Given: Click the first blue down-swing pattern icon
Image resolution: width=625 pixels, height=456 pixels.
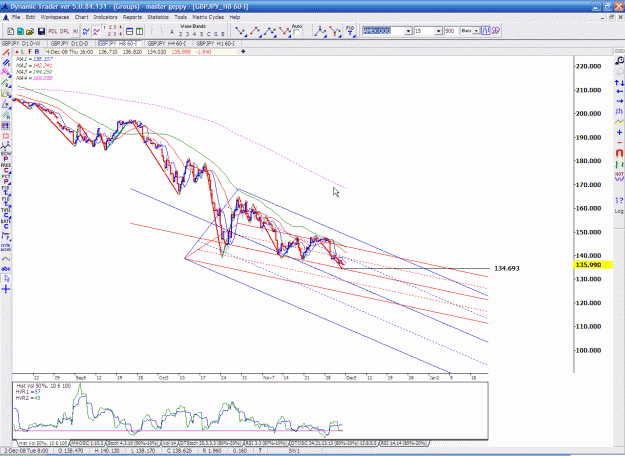Looking at the screenshot, I should tap(240, 31).
